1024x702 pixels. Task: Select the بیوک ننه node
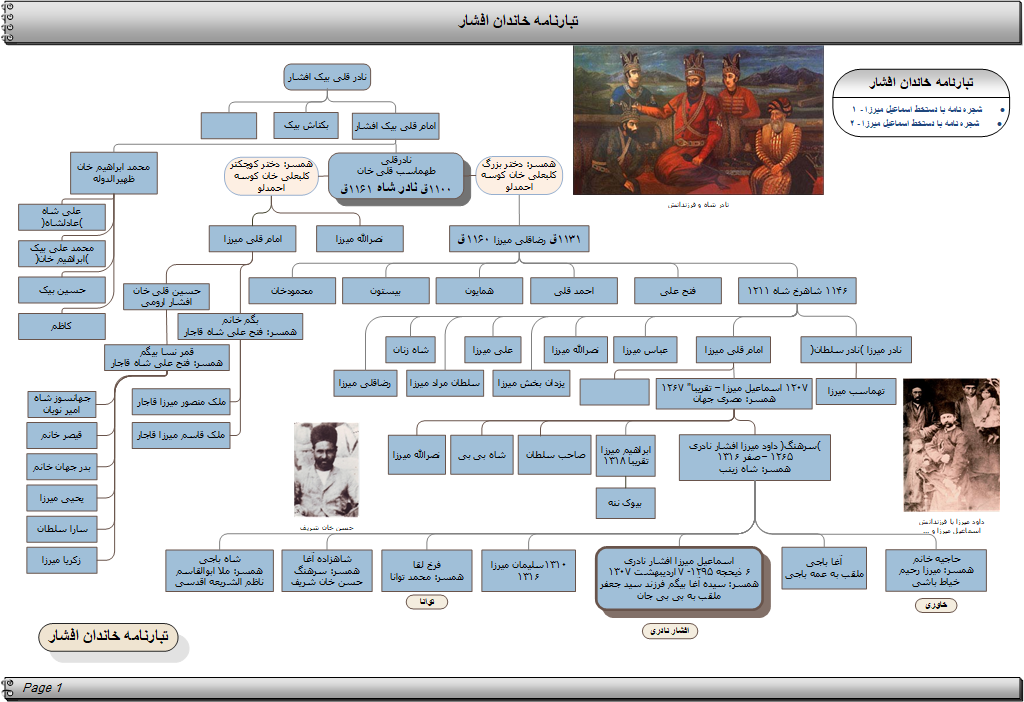click(626, 504)
